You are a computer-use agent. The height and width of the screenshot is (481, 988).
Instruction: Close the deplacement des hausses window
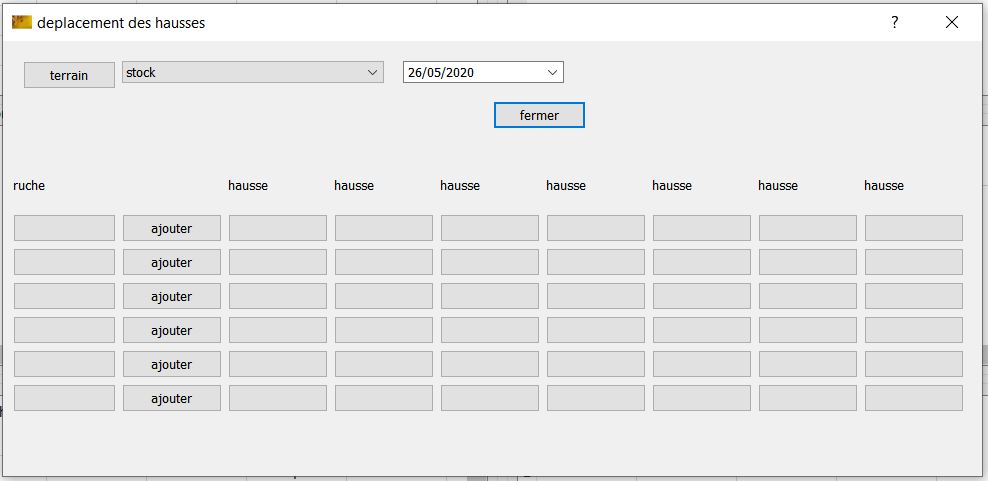pyautogui.click(x=952, y=22)
